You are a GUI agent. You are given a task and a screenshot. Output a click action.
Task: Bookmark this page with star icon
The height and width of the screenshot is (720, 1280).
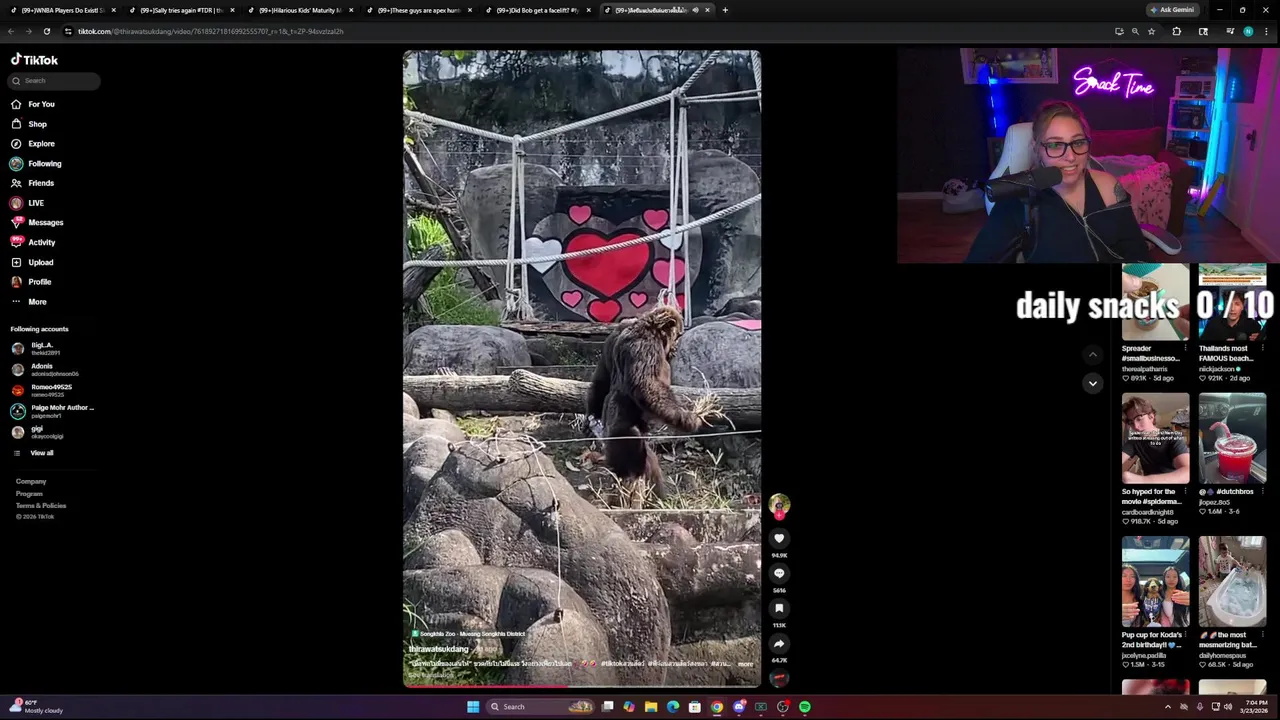pos(1151,31)
